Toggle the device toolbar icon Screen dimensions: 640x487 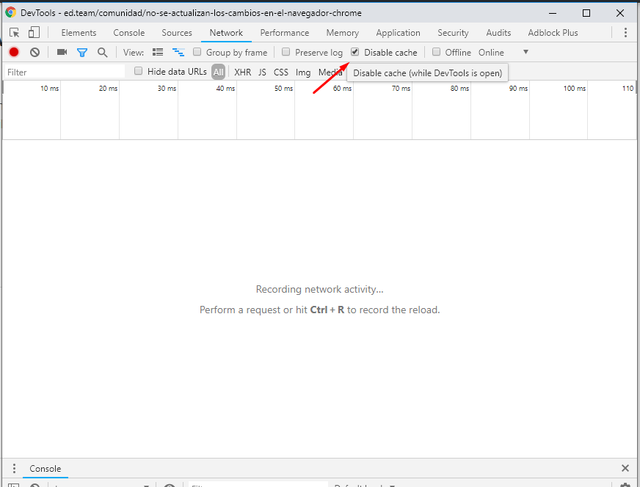pyautogui.click(x=34, y=33)
